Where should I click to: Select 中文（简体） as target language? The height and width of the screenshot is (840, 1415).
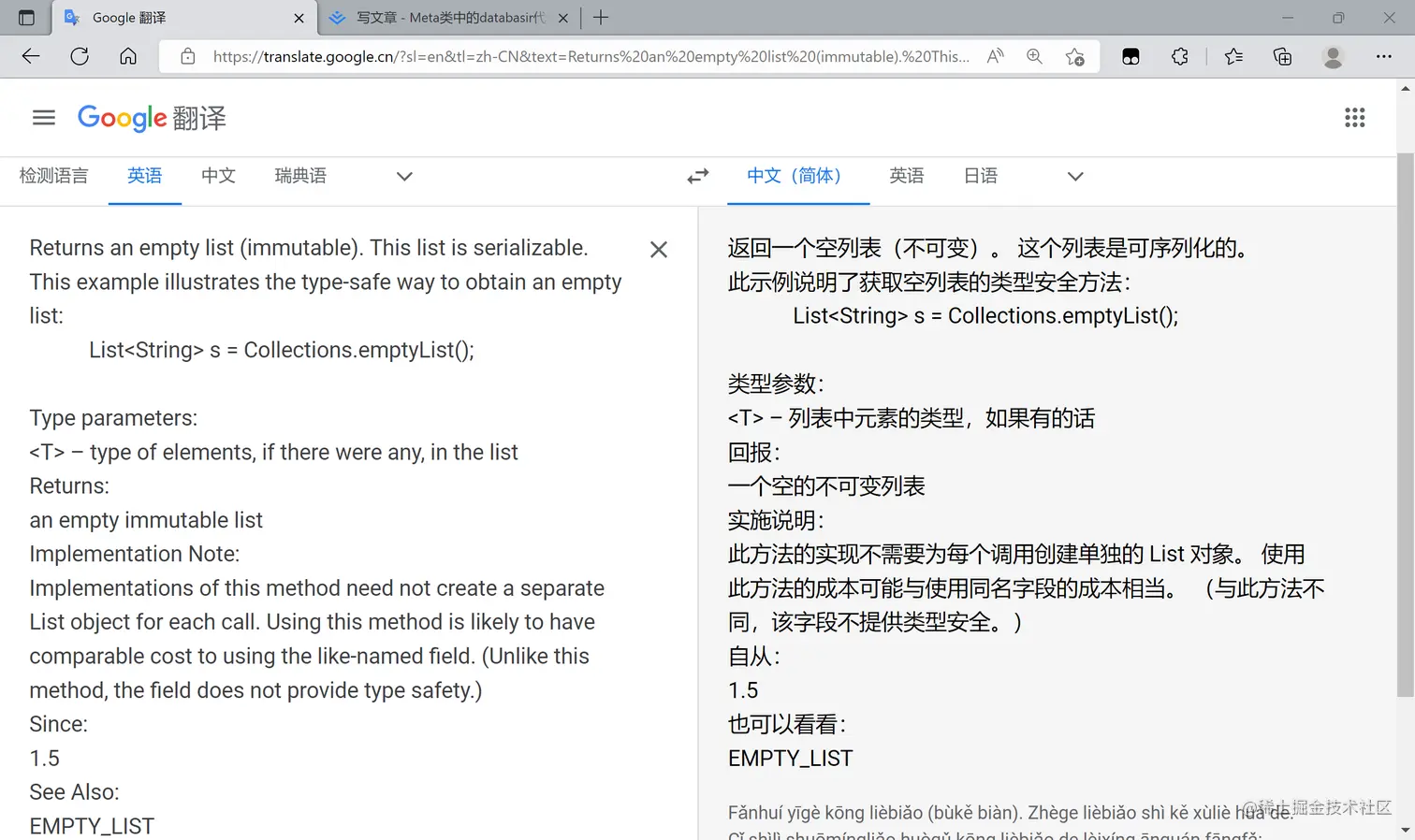798,176
